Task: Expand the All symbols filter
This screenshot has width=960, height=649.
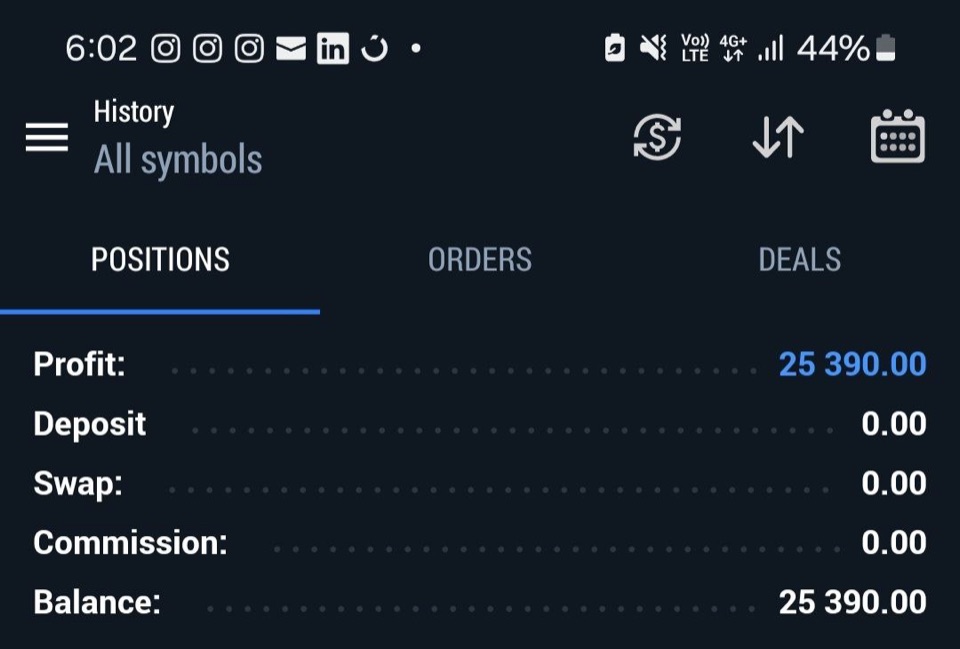Action: (x=178, y=160)
